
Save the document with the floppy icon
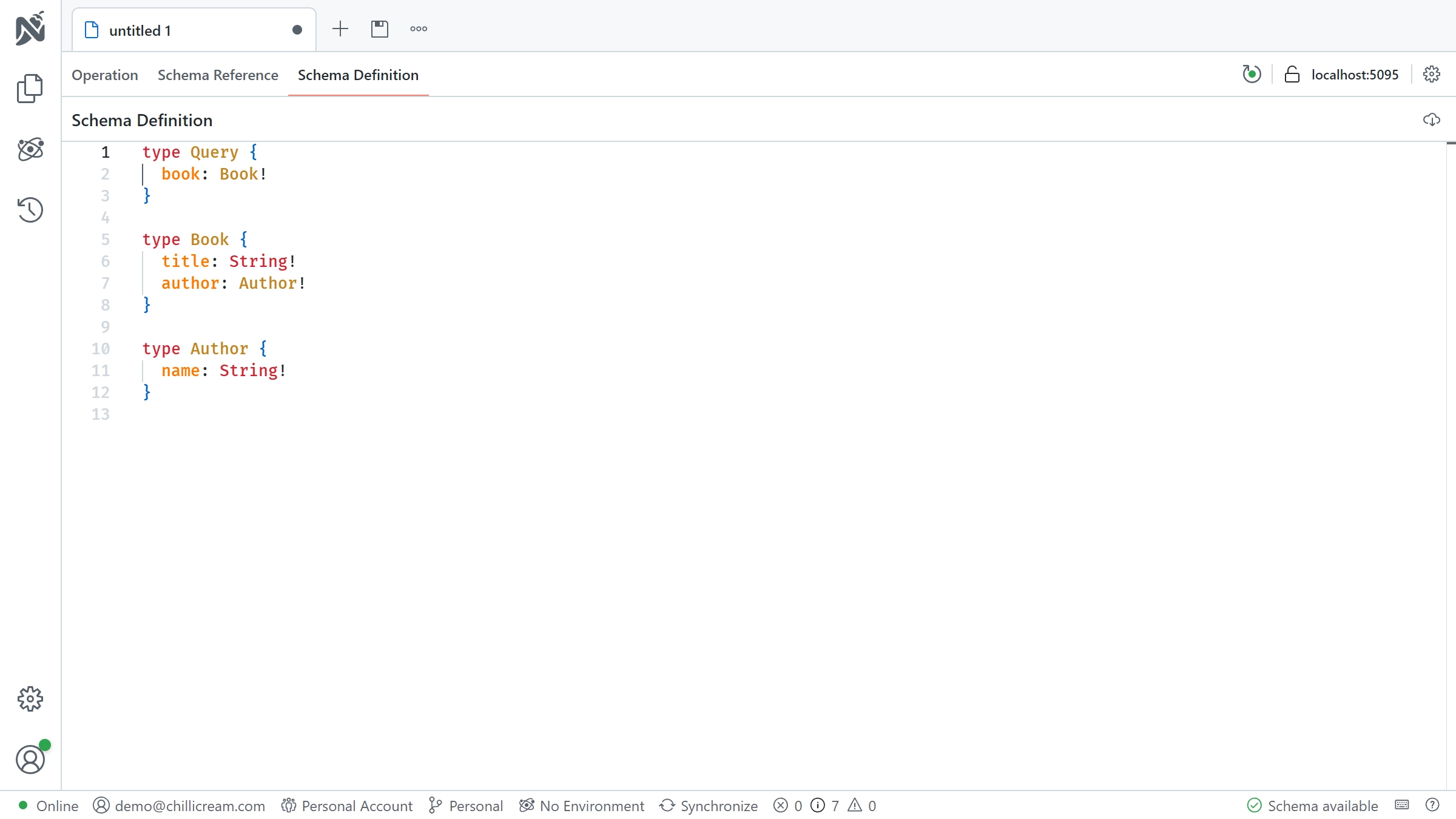click(x=380, y=29)
